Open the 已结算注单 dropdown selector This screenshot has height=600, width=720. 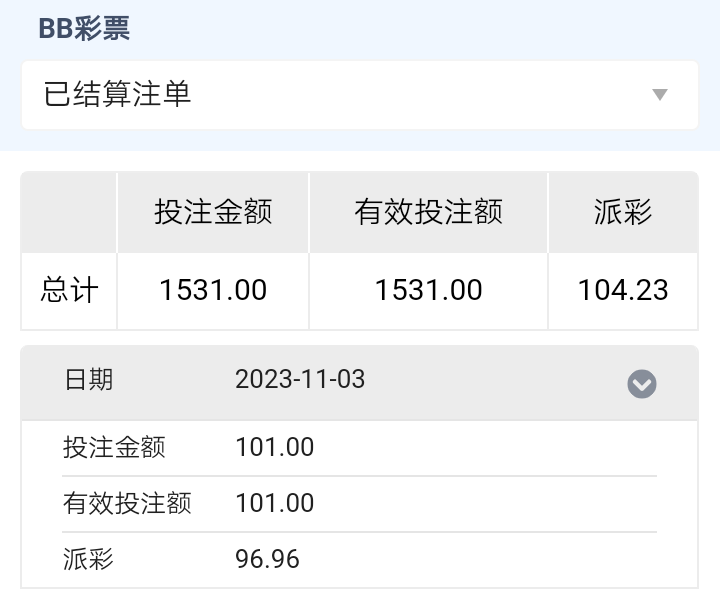click(360, 95)
